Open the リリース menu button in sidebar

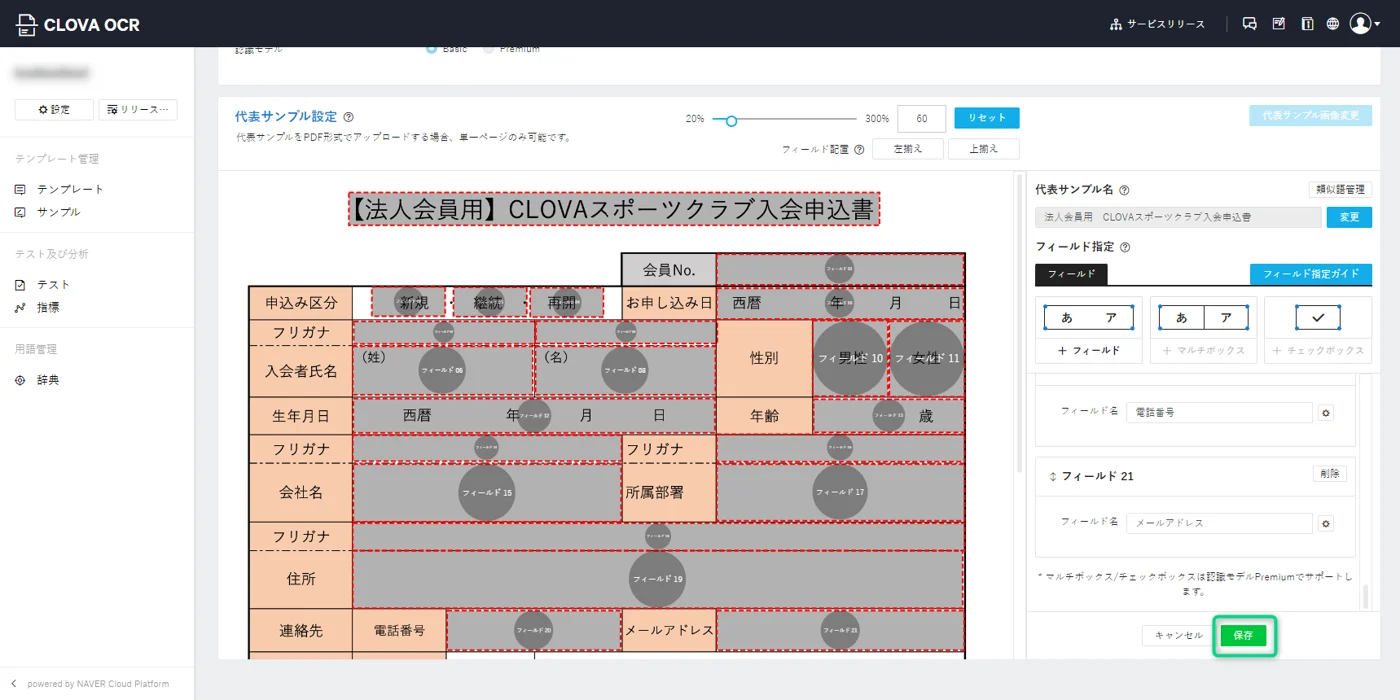pyautogui.click(x=138, y=110)
